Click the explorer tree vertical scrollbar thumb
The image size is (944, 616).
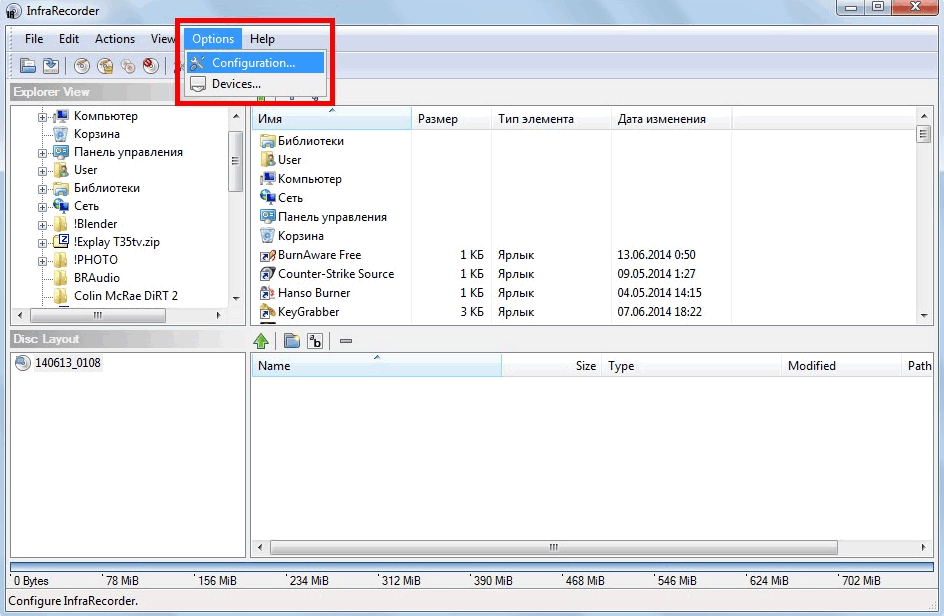(x=235, y=161)
